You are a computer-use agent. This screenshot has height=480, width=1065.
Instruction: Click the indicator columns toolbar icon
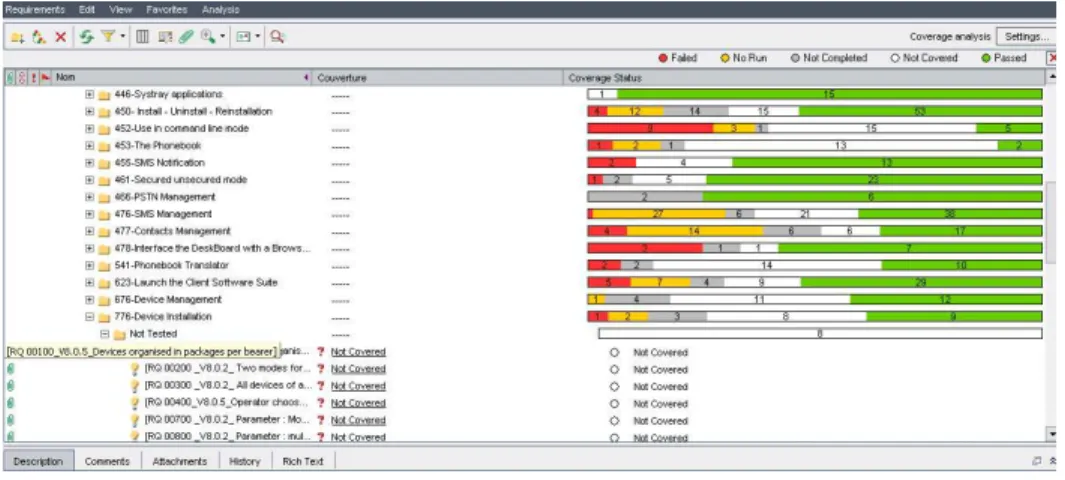165,37
